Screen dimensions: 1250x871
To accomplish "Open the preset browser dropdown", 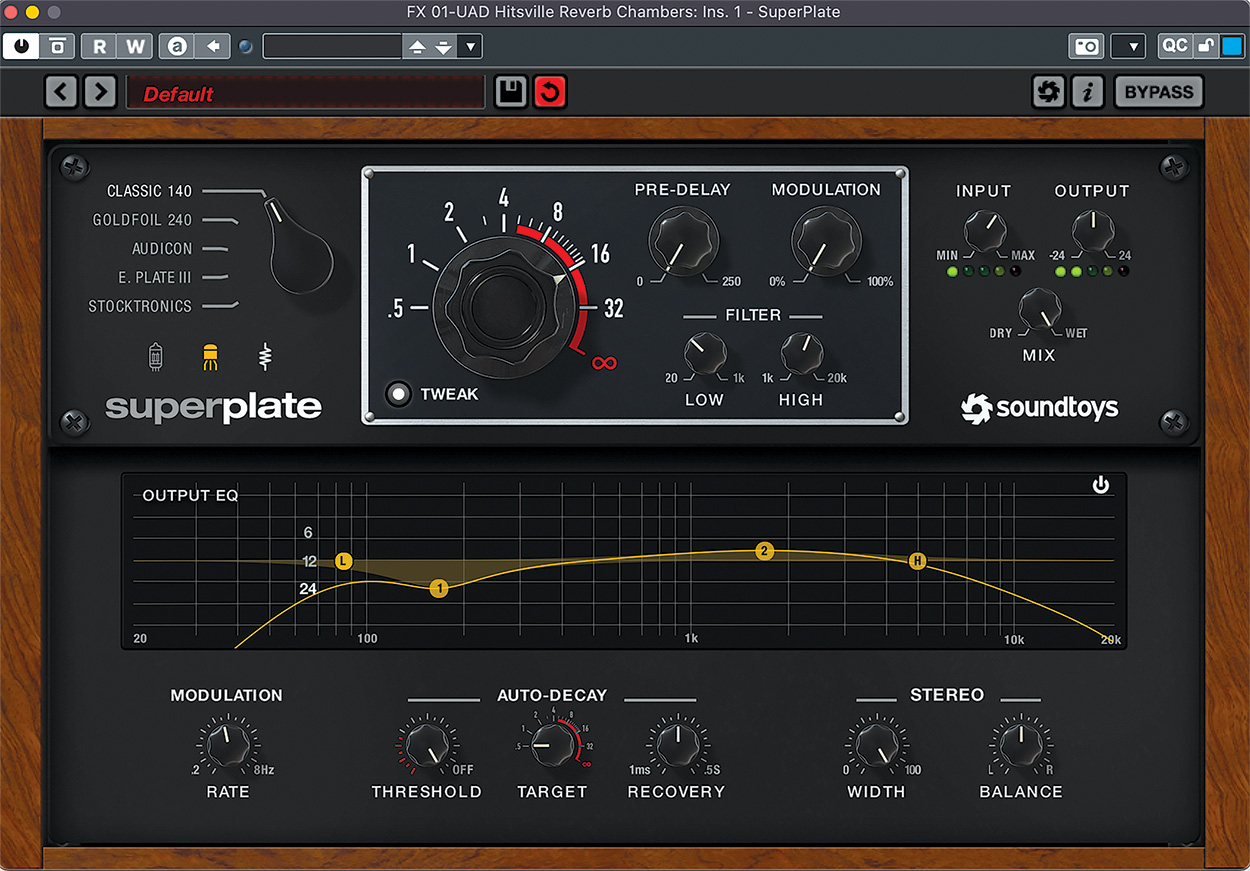I will tap(470, 46).
